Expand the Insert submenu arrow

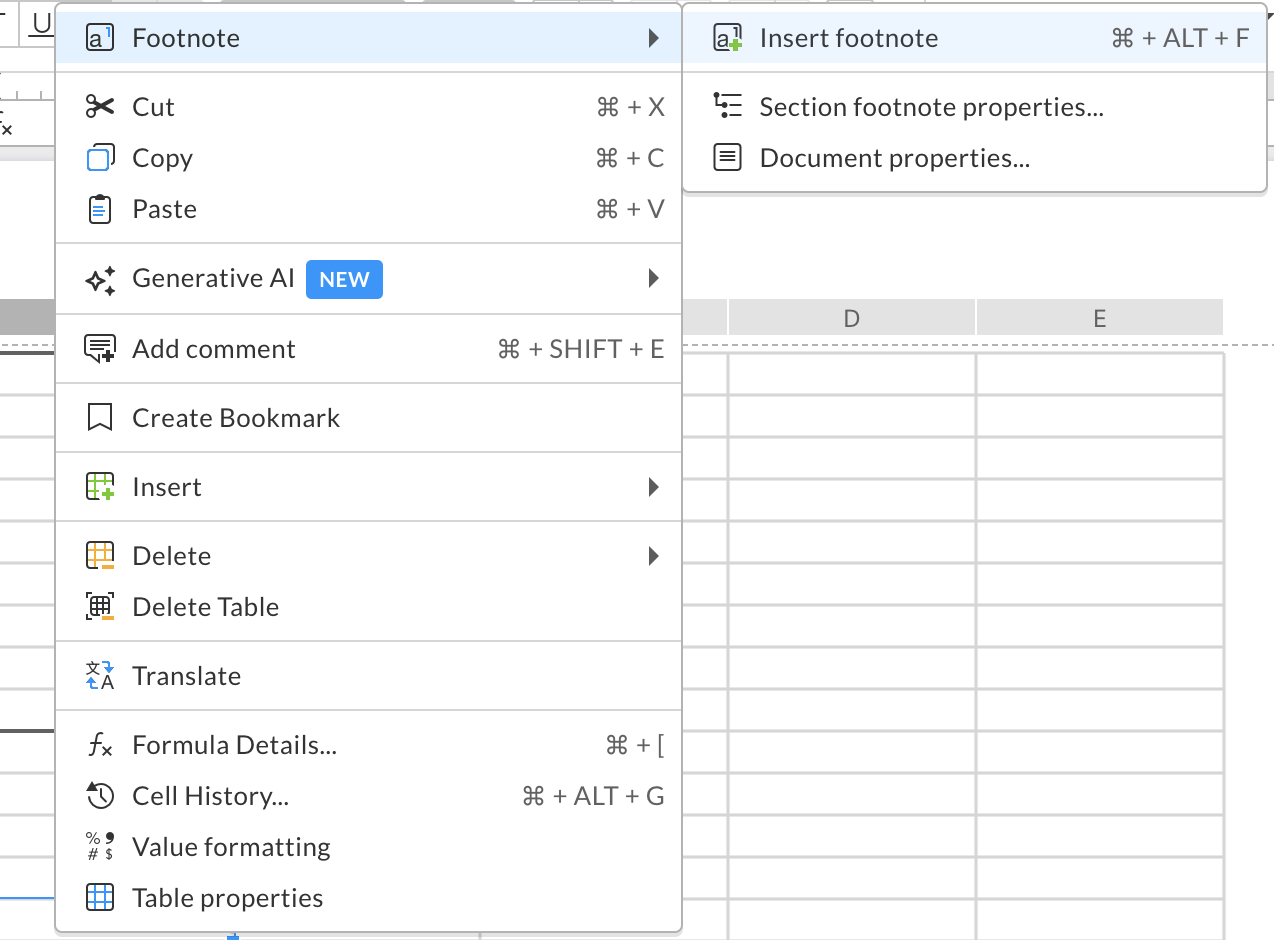point(653,487)
